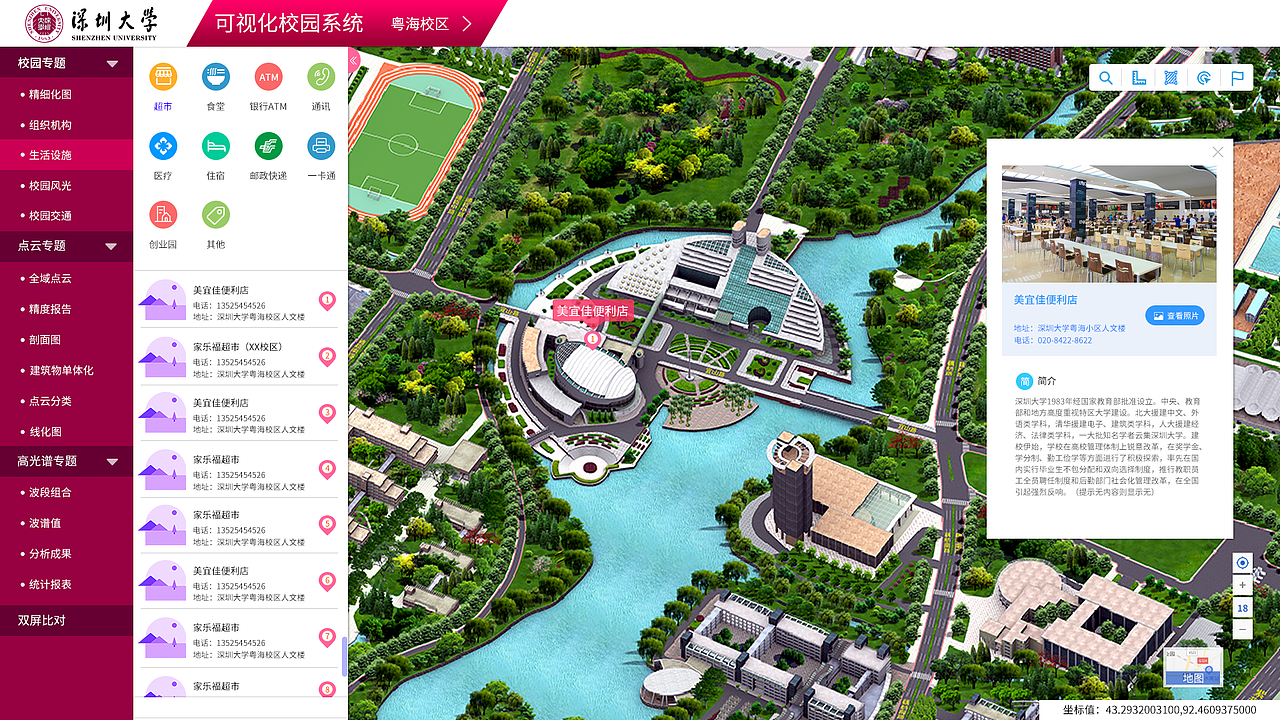Open 双屏比对 dual screen comparison

66,620
